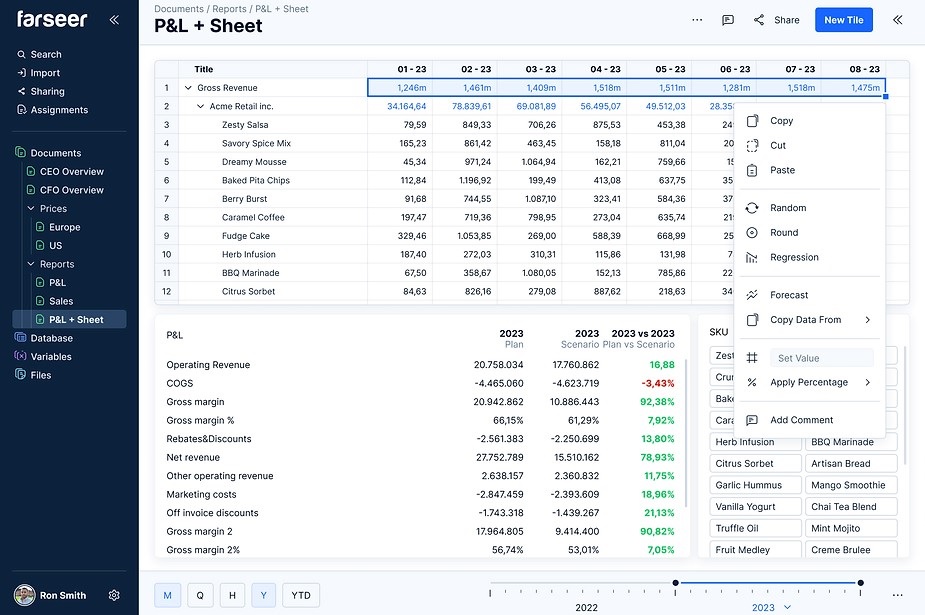Expand the Apply Percentage submenu
The width and height of the screenshot is (925, 615).
tap(809, 383)
